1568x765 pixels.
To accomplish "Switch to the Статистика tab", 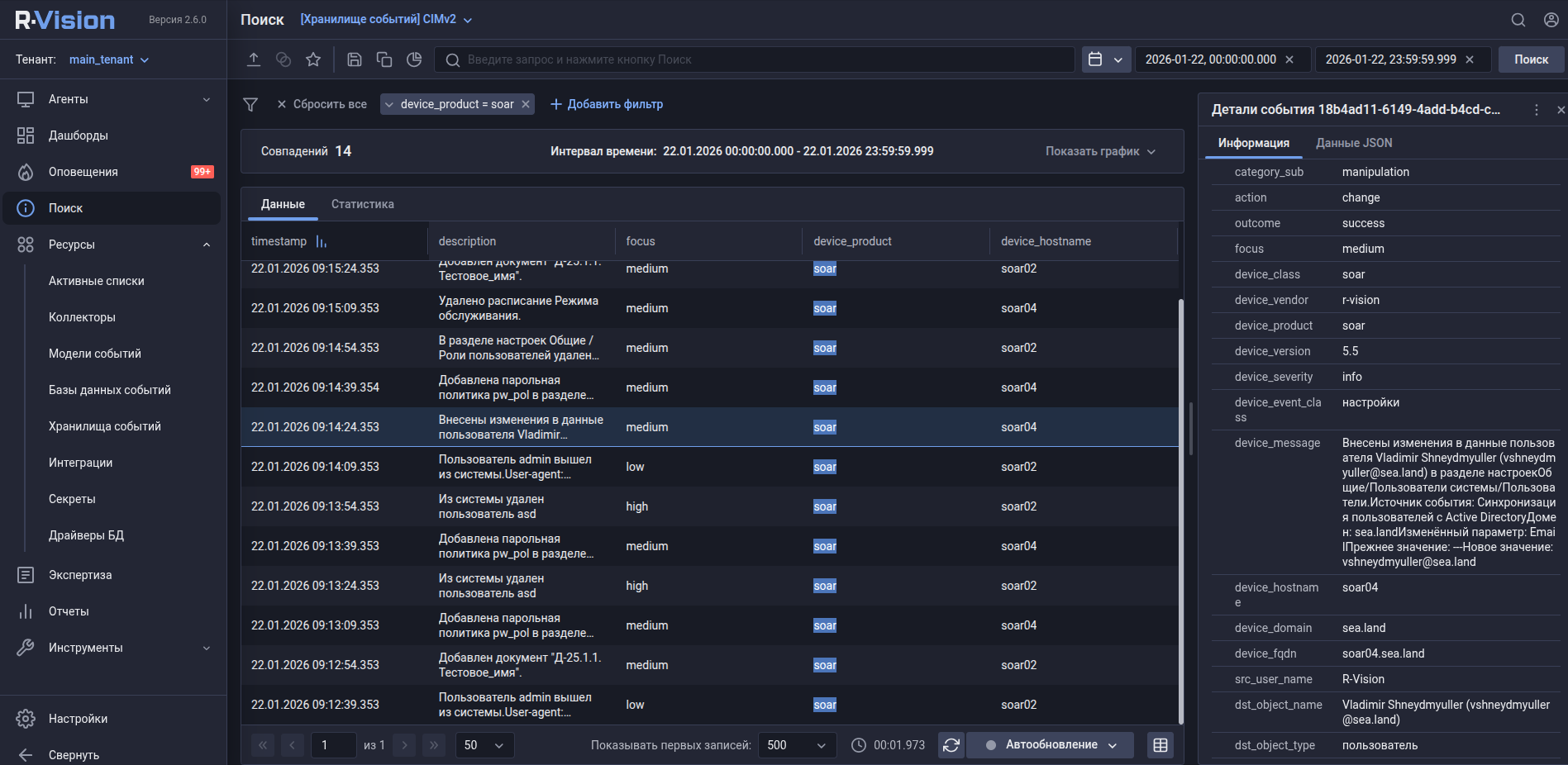I will 362,204.
